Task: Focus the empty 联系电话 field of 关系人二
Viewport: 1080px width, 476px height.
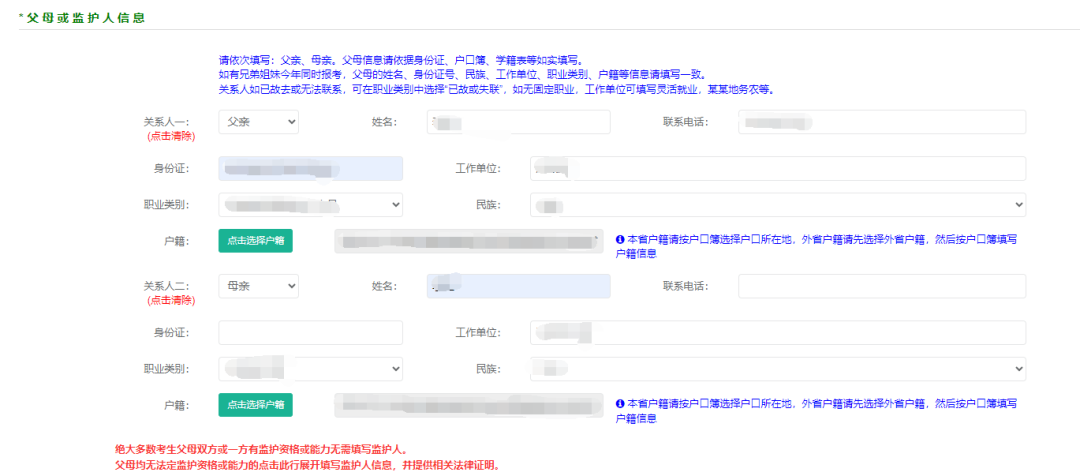Action: tap(882, 286)
